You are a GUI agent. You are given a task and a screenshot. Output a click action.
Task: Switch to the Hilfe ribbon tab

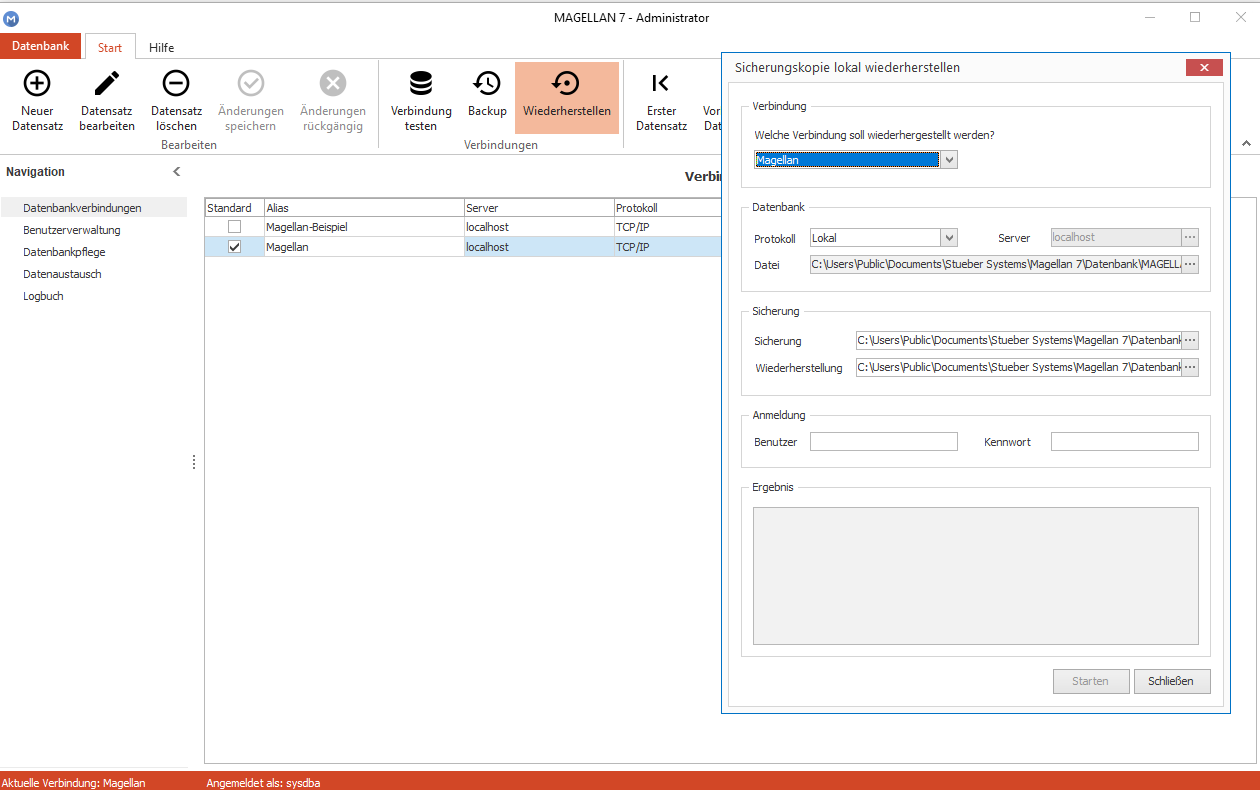[x=162, y=48]
